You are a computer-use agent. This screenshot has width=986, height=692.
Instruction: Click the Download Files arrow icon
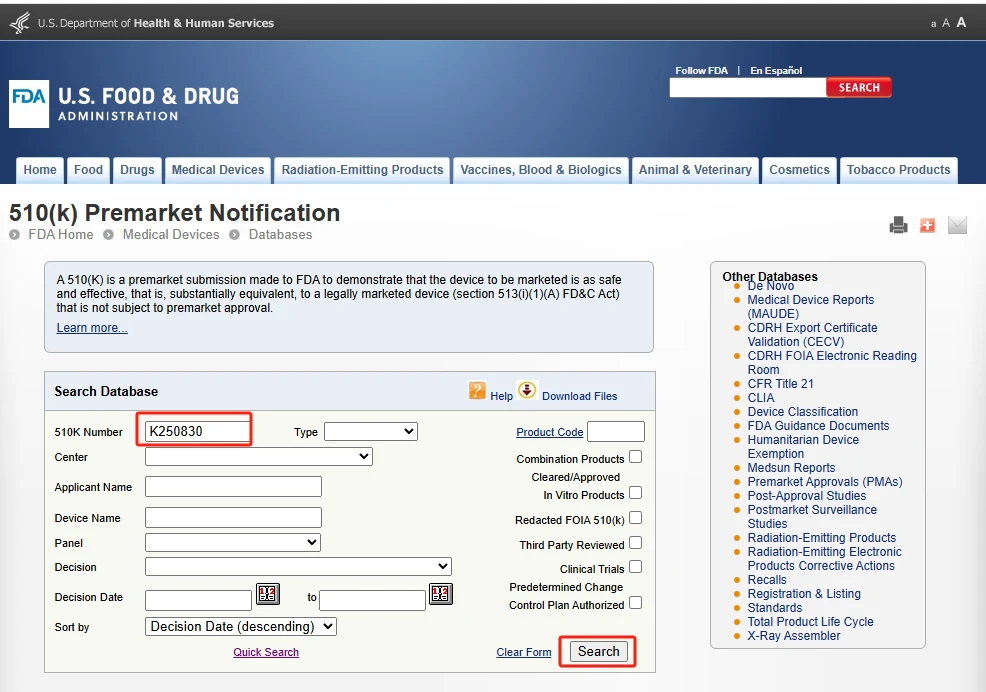[x=527, y=390]
